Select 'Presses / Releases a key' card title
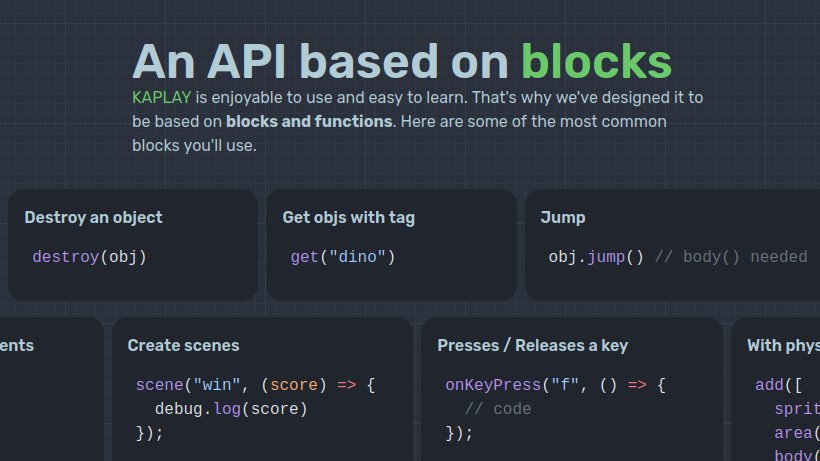The width and height of the screenshot is (820, 461). click(532, 345)
